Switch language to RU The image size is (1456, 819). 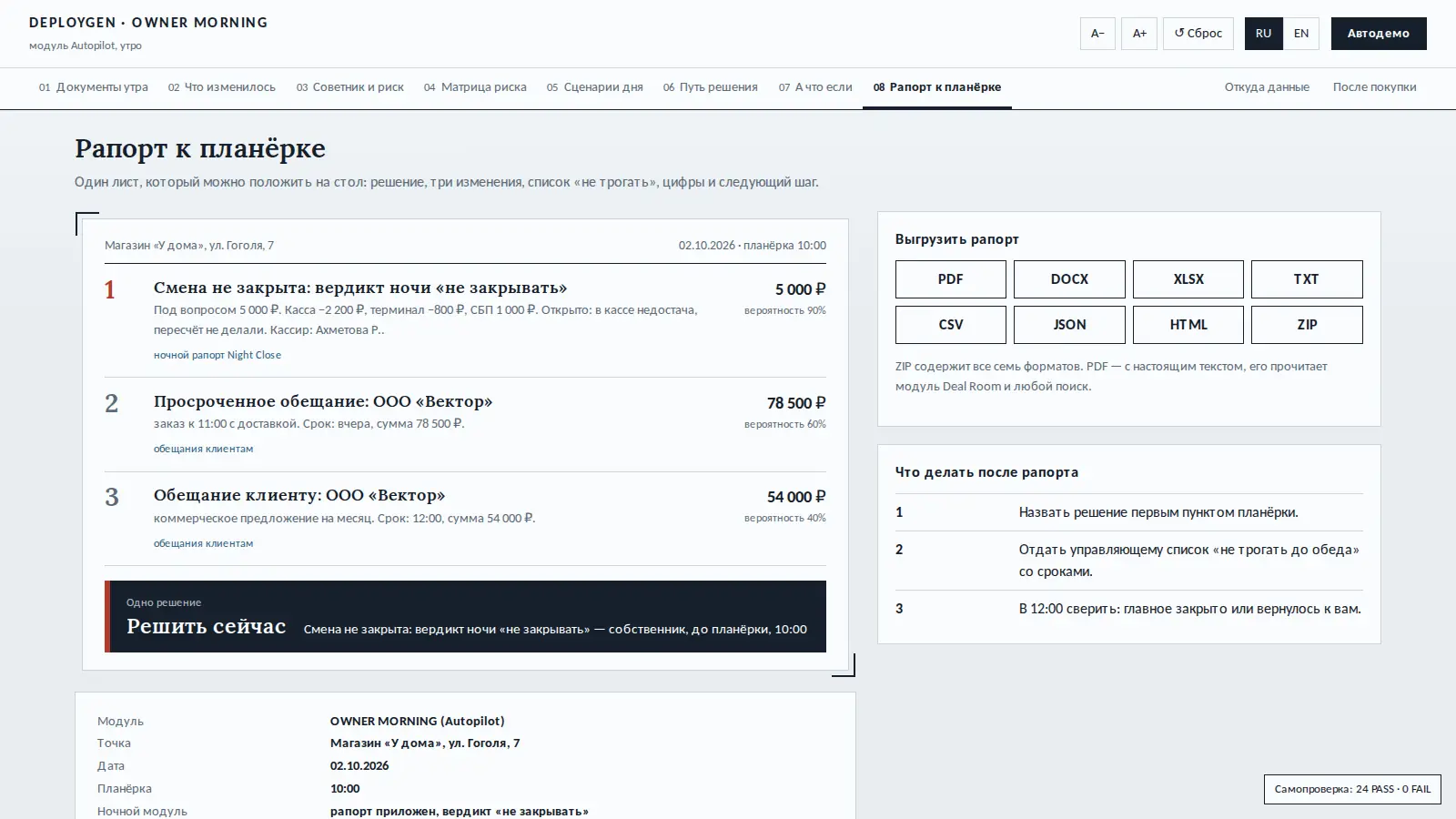[x=1264, y=34]
